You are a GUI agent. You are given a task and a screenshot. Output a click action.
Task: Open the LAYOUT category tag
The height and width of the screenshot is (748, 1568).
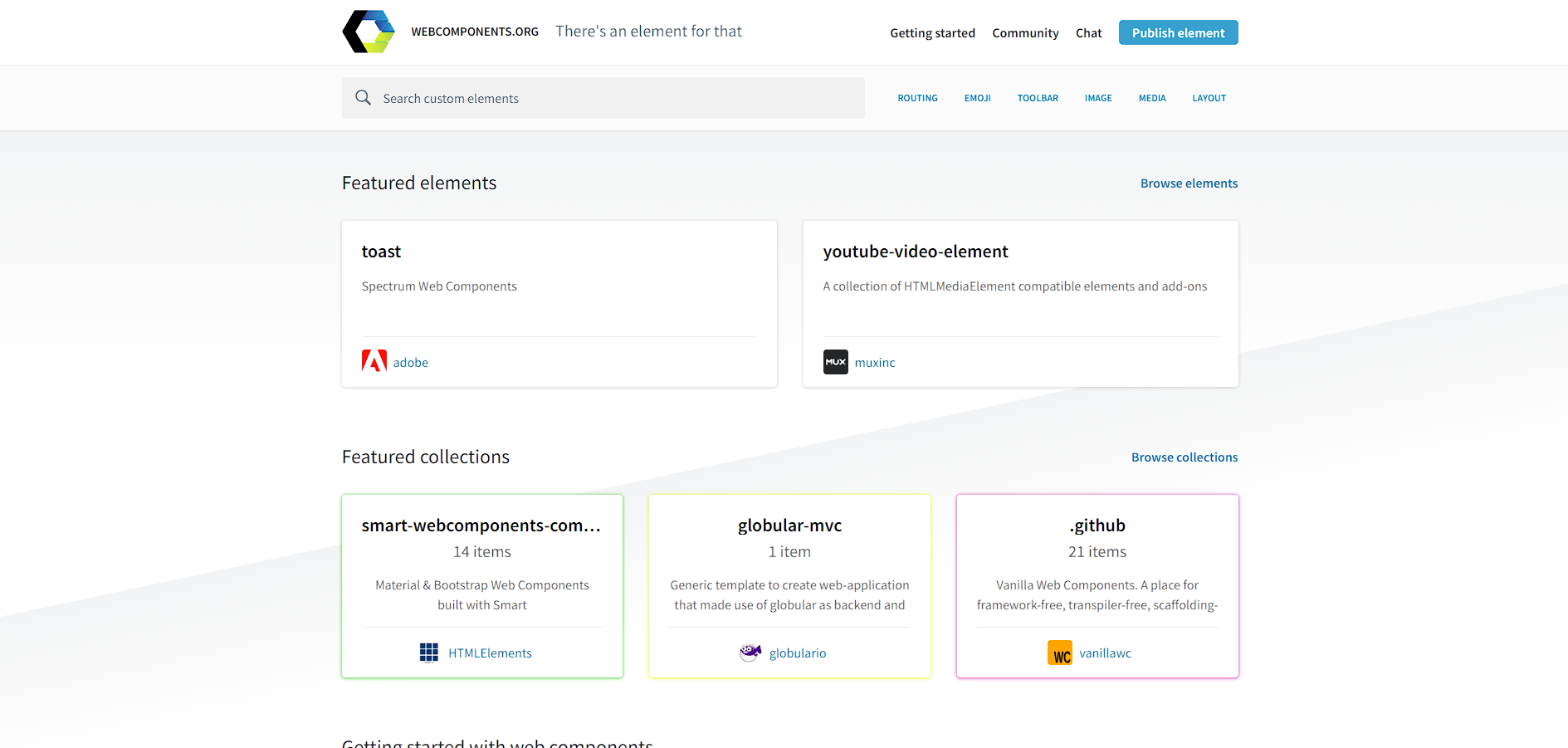pyautogui.click(x=1209, y=97)
